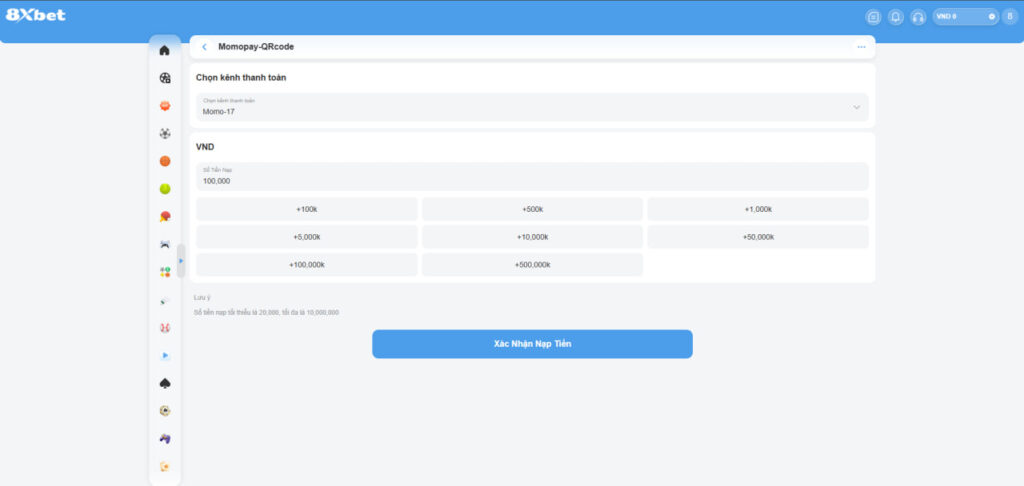Click the 'Lưu ý' note label
This screenshot has width=1024, height=486.
click(202, 297)
